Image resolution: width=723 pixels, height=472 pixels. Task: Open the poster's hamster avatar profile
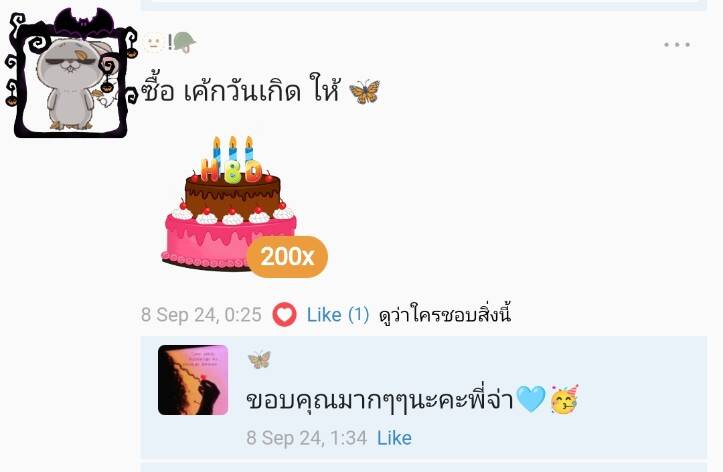click(71, 76)
